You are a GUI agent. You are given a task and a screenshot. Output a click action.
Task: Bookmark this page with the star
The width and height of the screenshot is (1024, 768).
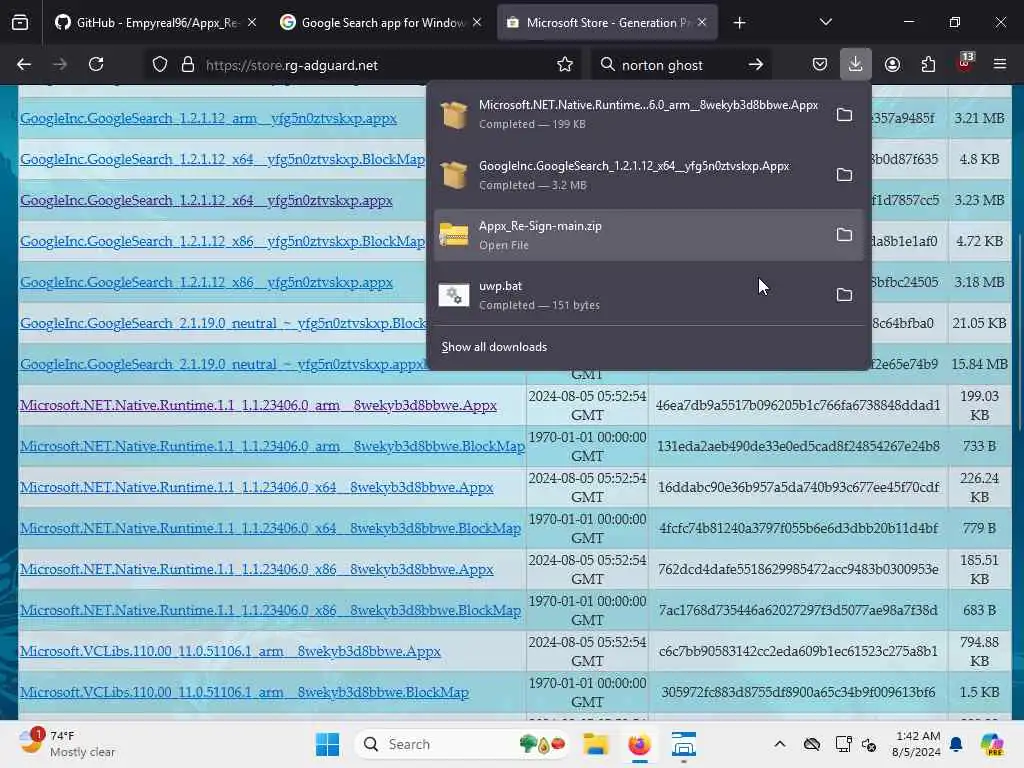[565, 65]
